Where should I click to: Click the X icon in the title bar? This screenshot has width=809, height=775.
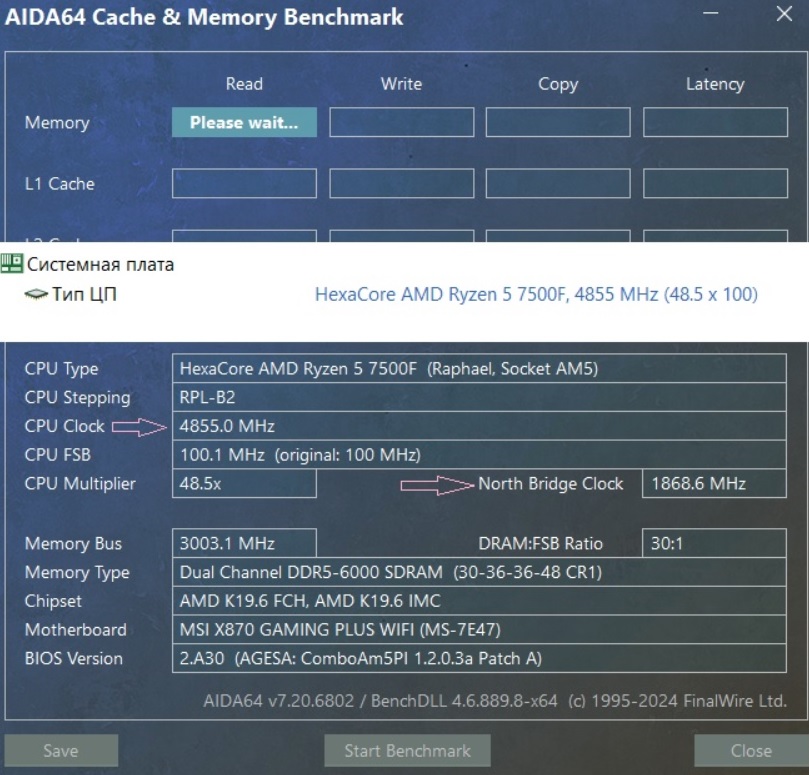tap(784, 14)
